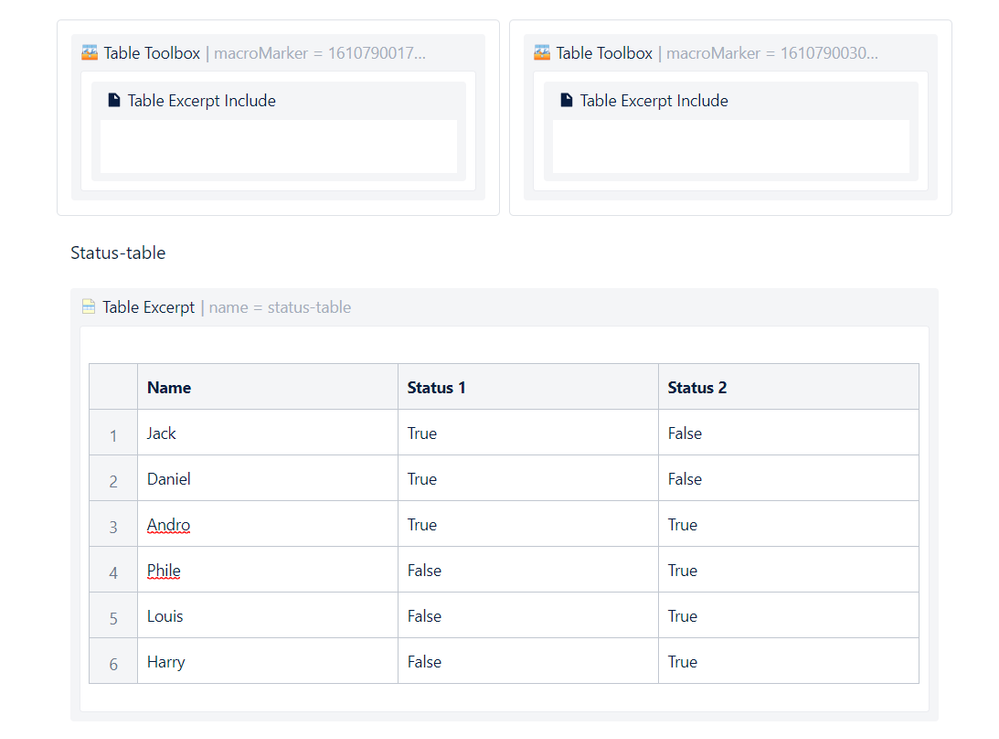Click Harry's Status 2 True cell

click(789, 662)
